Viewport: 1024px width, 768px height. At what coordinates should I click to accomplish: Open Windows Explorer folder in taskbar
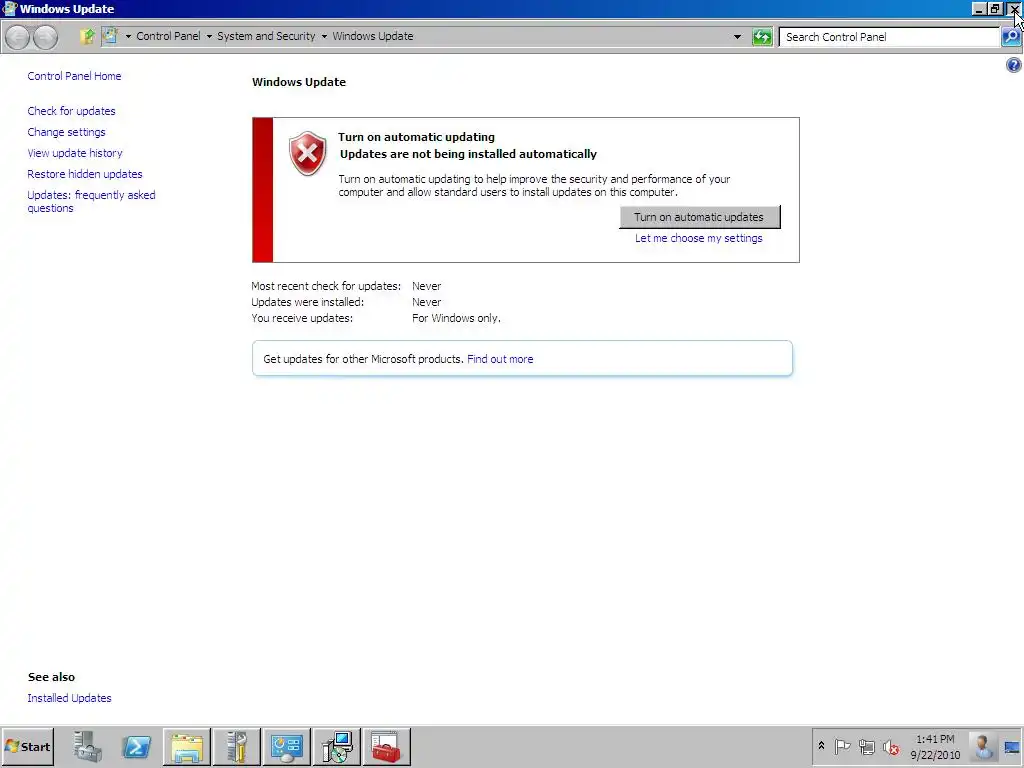[187, 746]
